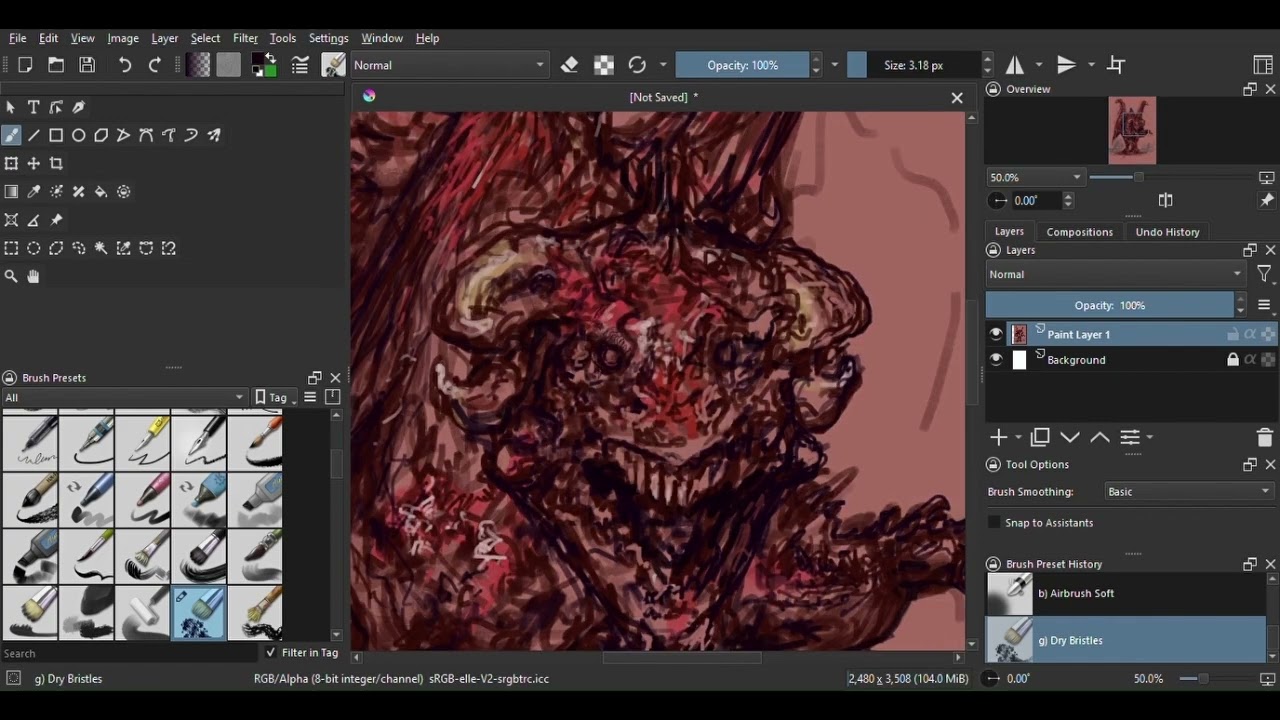Move layer down arrow
The width and height of the screenshot is (1280, 720).
coord(1070,437)
